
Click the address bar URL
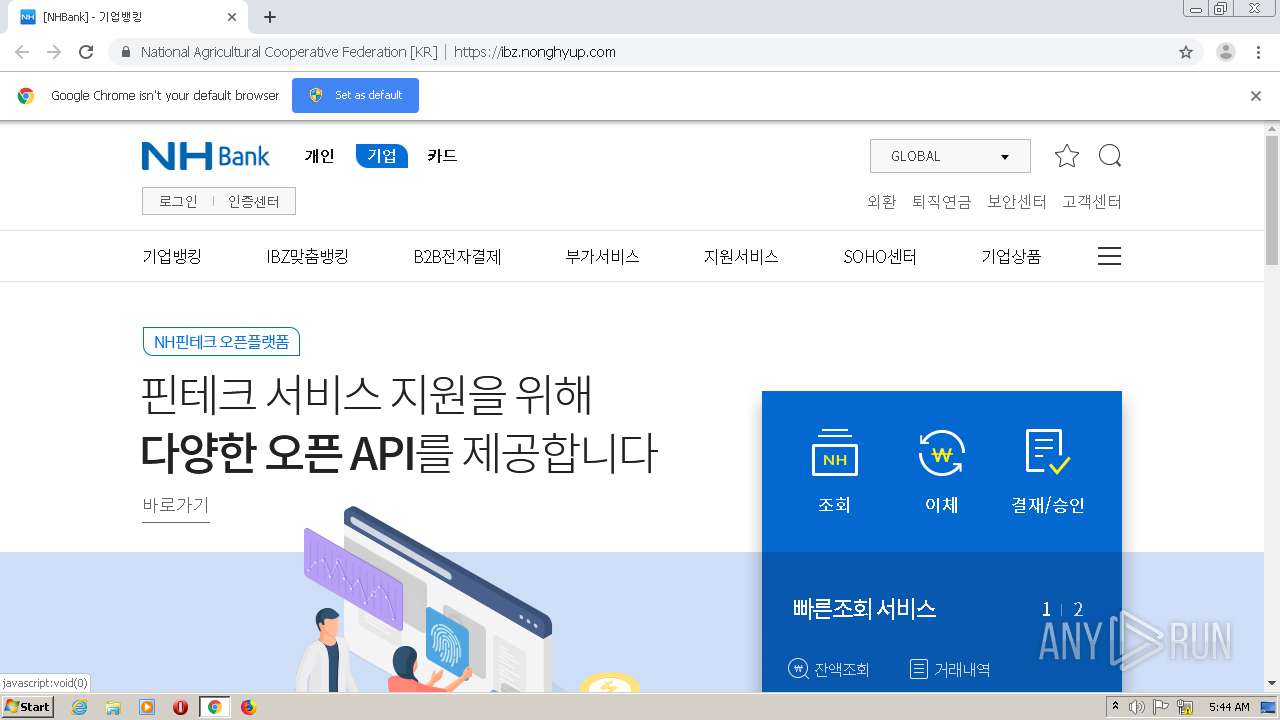pyautogui.click(x=535, y=52)
